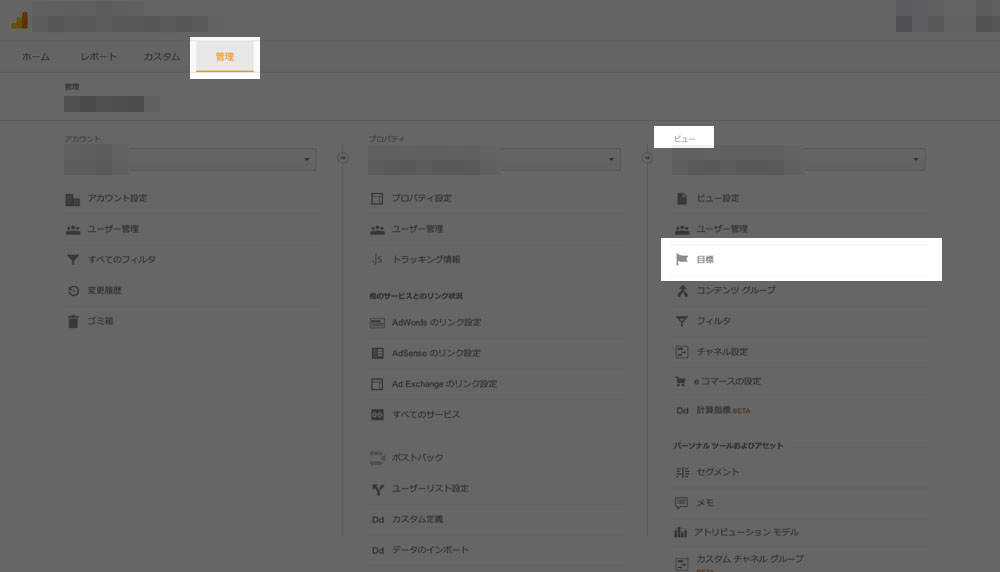This screenshot has height=572, width=1000.
Task: Open アカウント設定
Action: [x=117, y=198]
